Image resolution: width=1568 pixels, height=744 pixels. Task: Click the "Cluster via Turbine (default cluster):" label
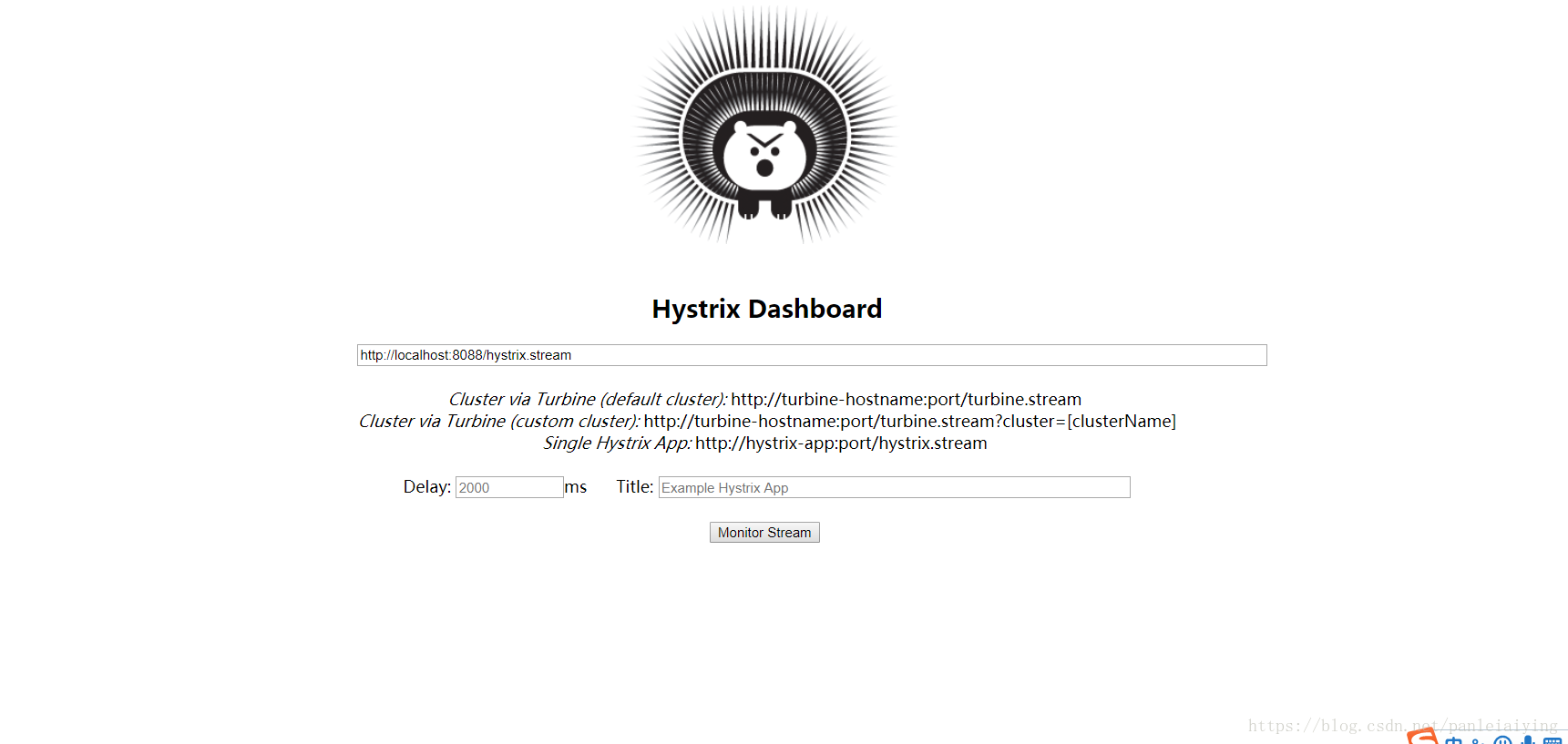588,399
